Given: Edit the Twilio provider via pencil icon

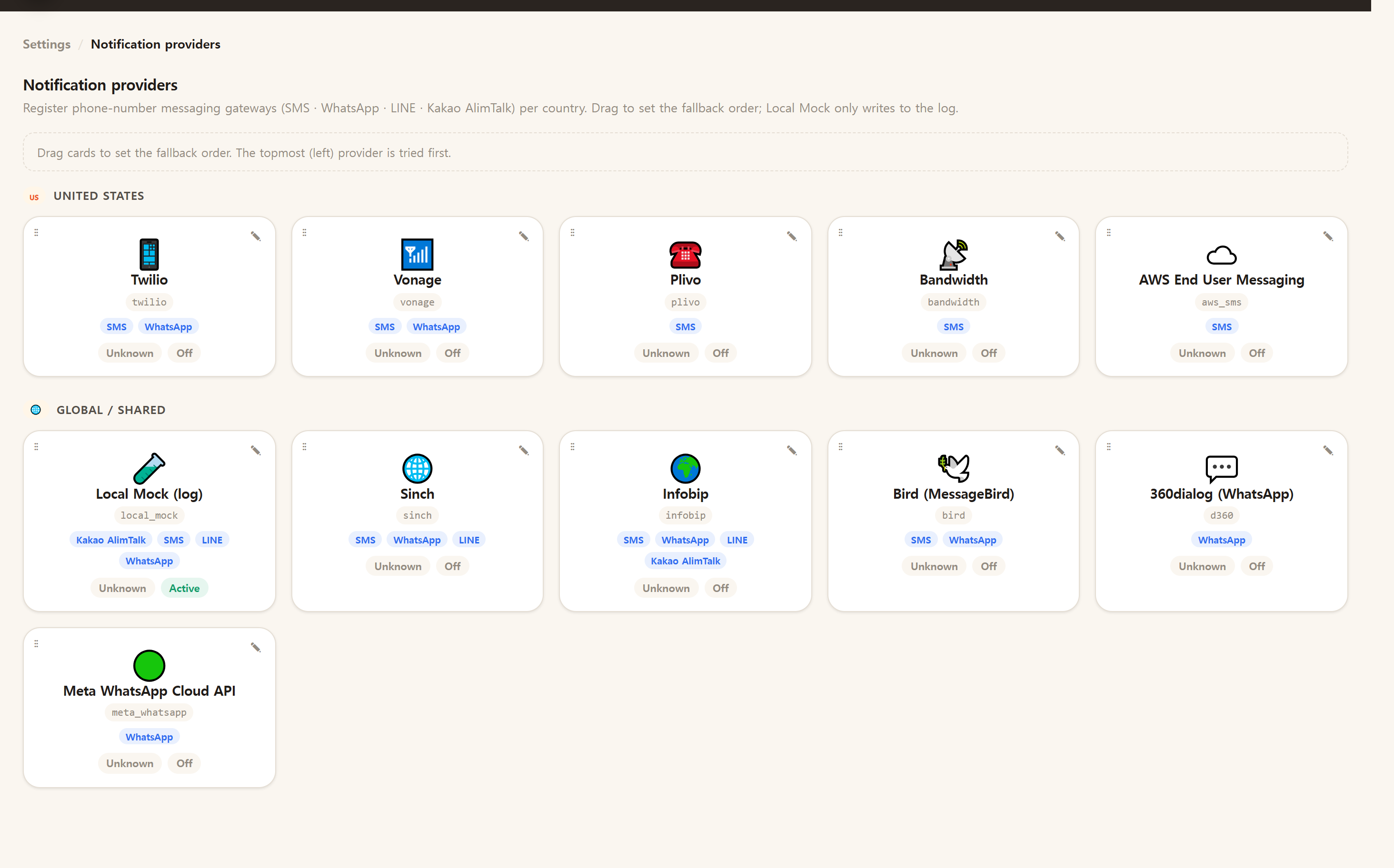Looking at the screenshot, I should point(256,237).
